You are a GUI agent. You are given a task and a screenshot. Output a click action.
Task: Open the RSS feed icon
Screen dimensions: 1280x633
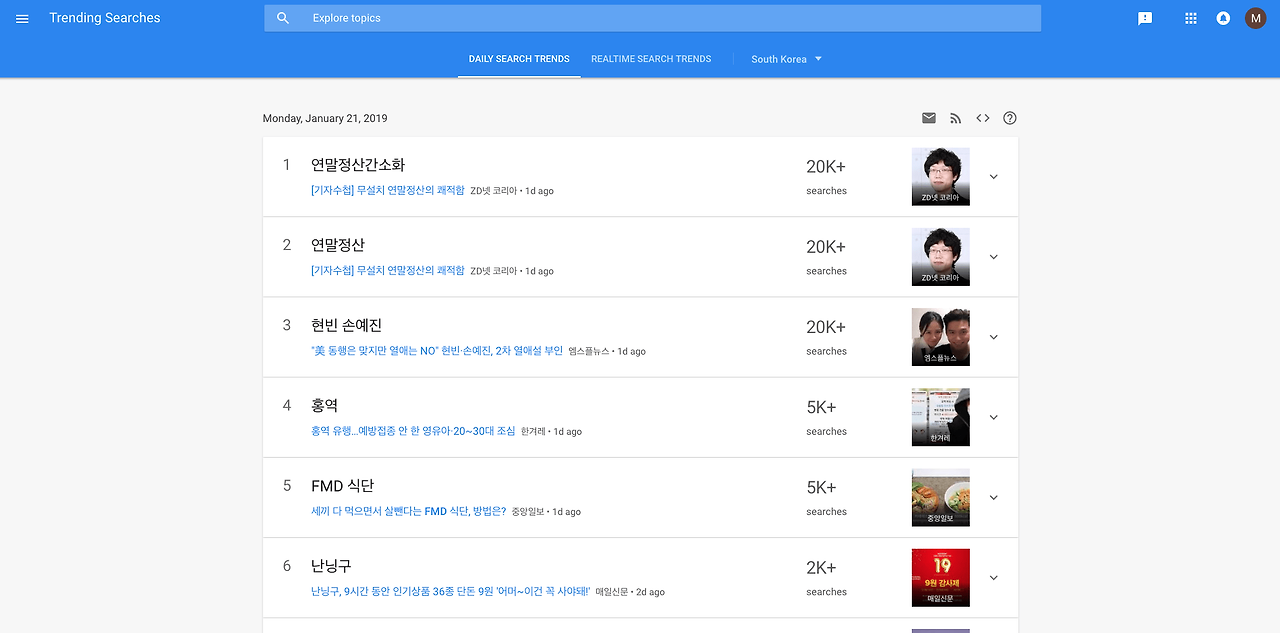pos(955,117)
